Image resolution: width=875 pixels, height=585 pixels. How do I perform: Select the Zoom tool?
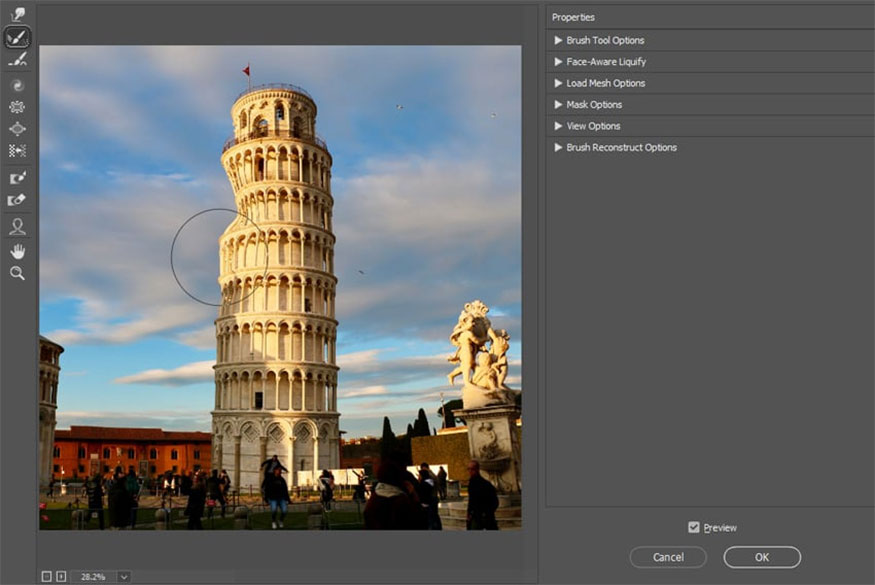pyautogui.click(x=17, y=273)
